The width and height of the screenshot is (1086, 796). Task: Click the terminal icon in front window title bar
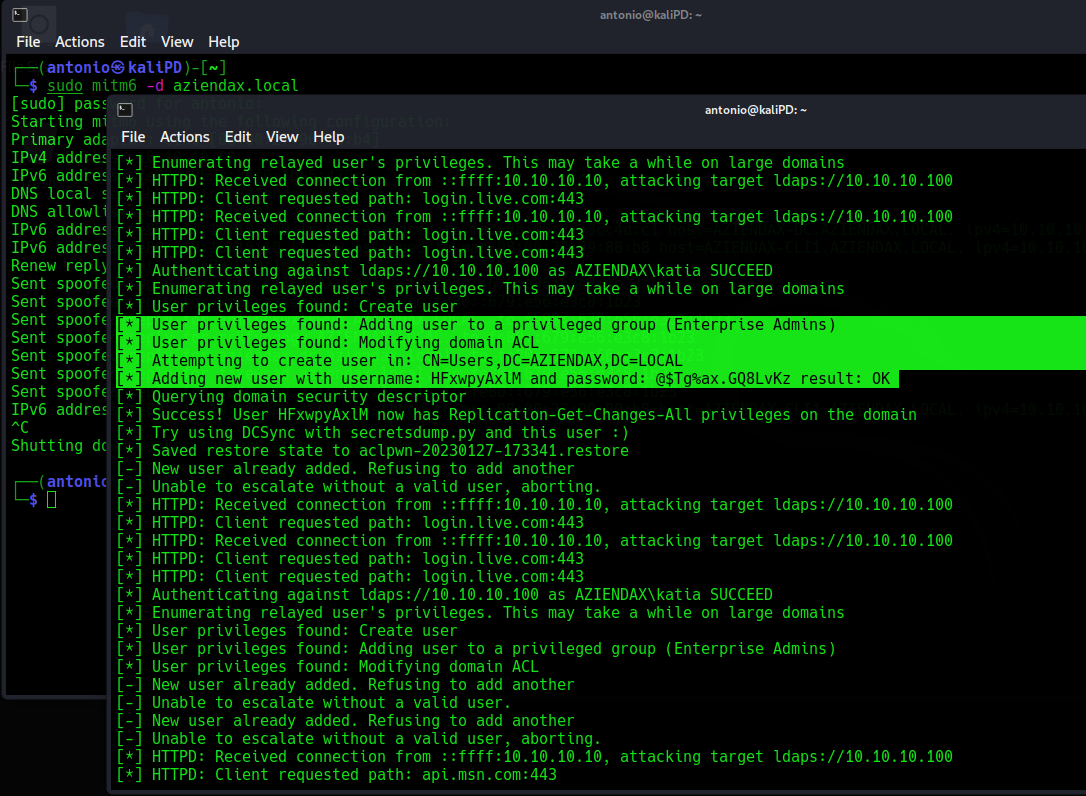125,110
